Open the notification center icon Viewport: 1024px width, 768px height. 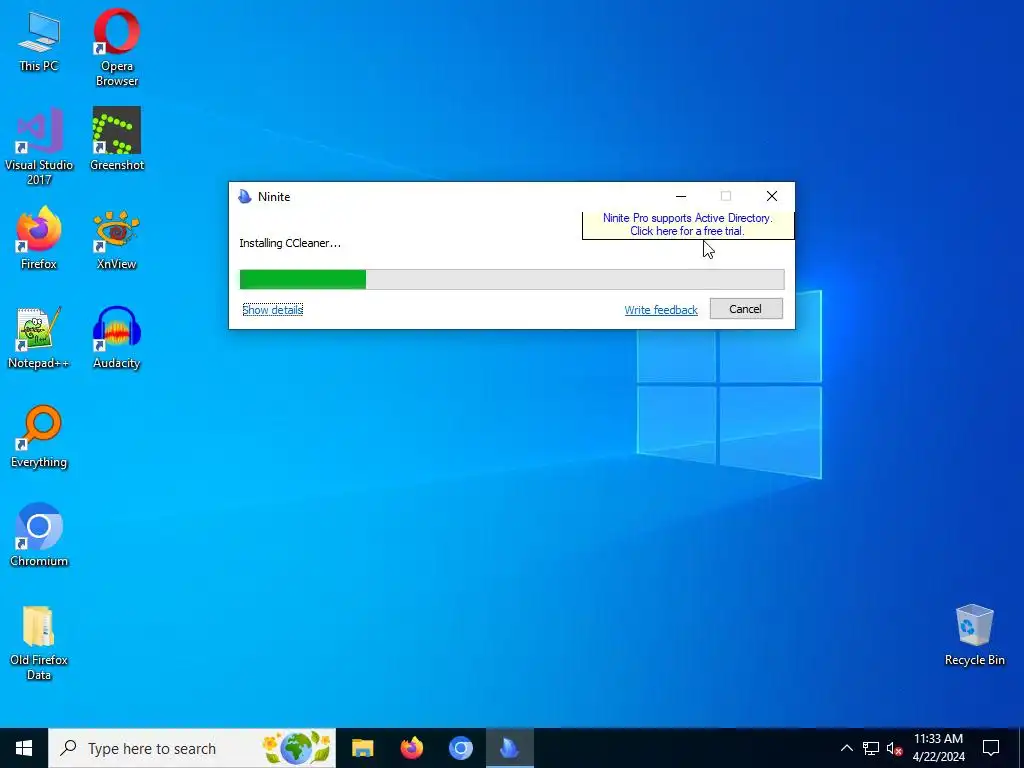(991, 748)
